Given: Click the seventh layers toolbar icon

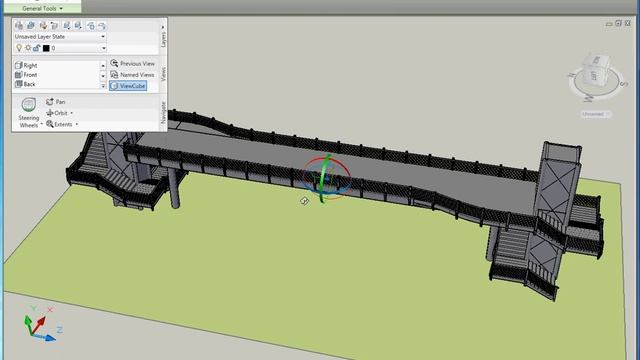Looking at the screenshot, I should (90, 26).
